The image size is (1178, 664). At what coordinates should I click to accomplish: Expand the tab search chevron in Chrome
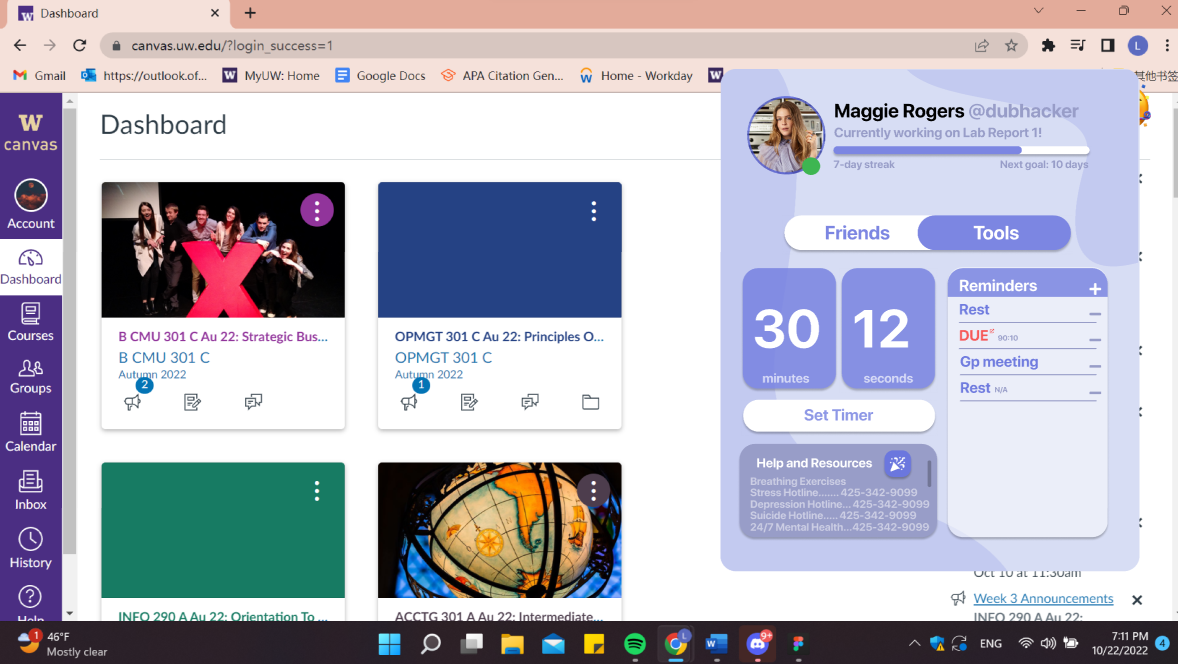tap(1038, 11)
